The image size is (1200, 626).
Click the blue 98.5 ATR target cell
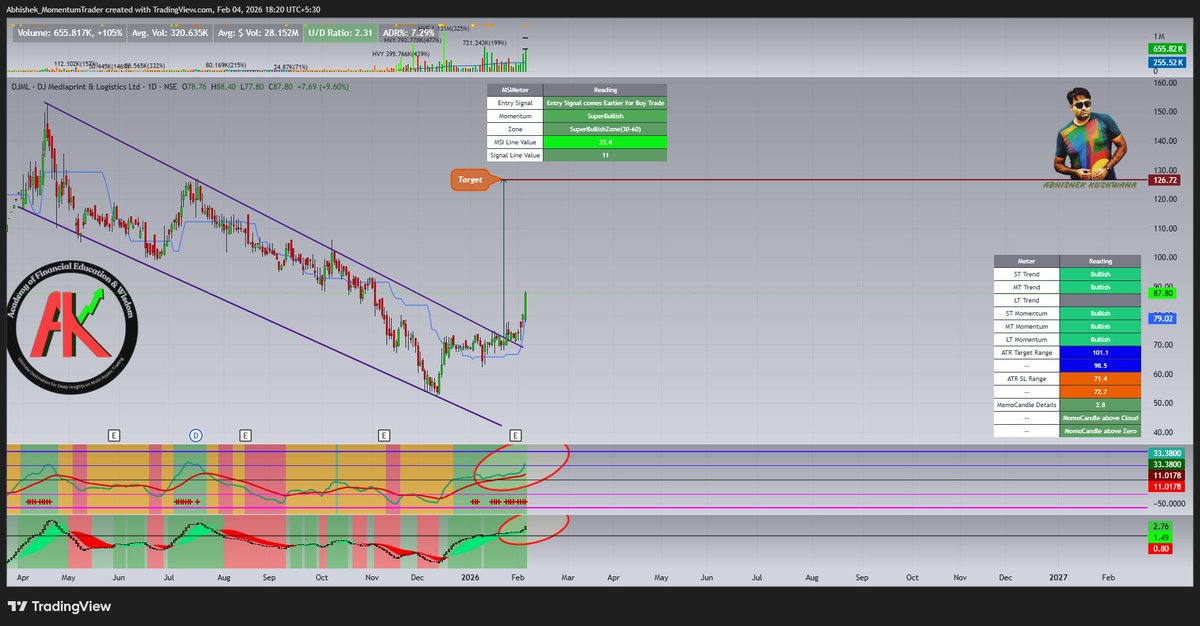pos(1100,366)
